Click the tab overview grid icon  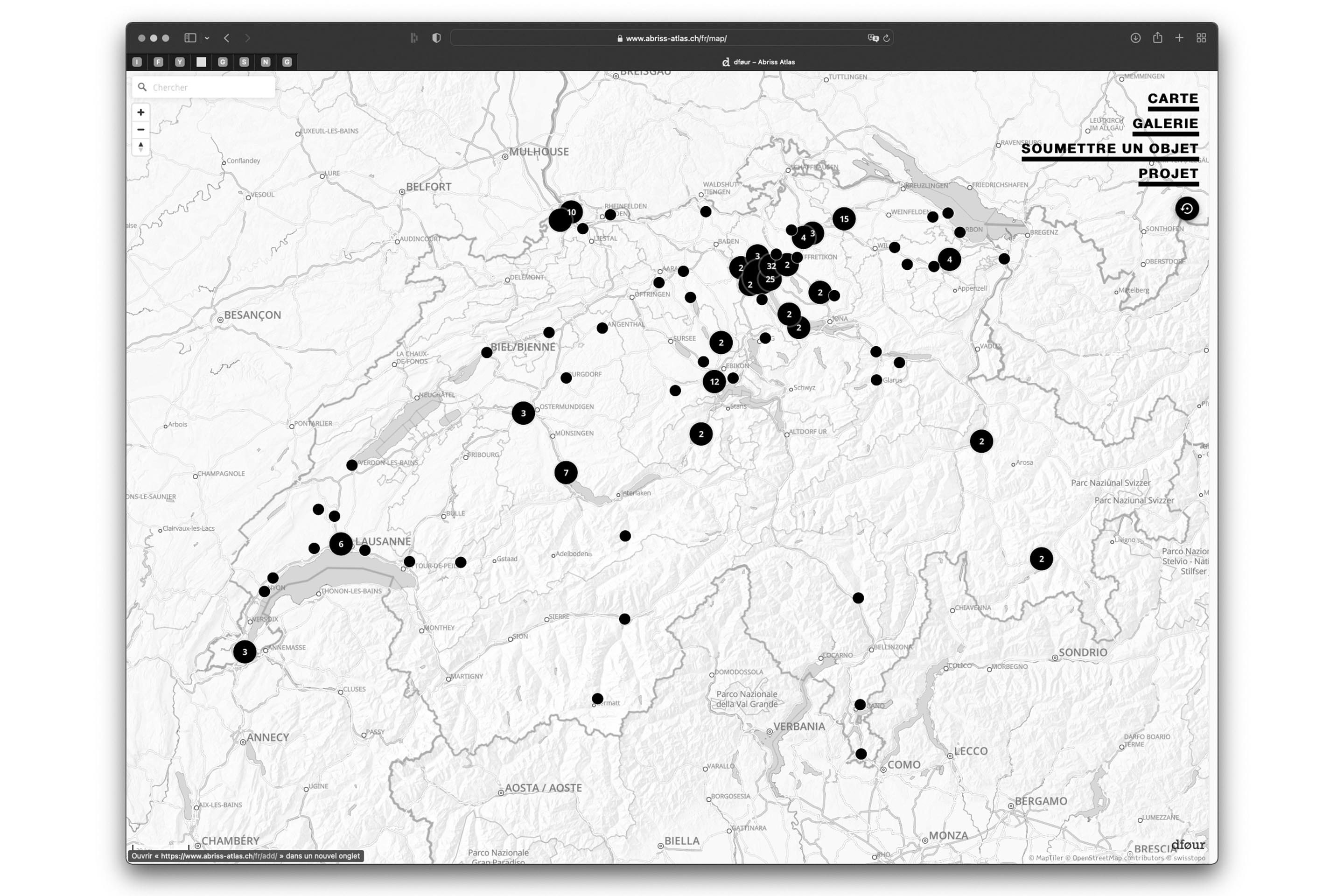(1201, 38)
